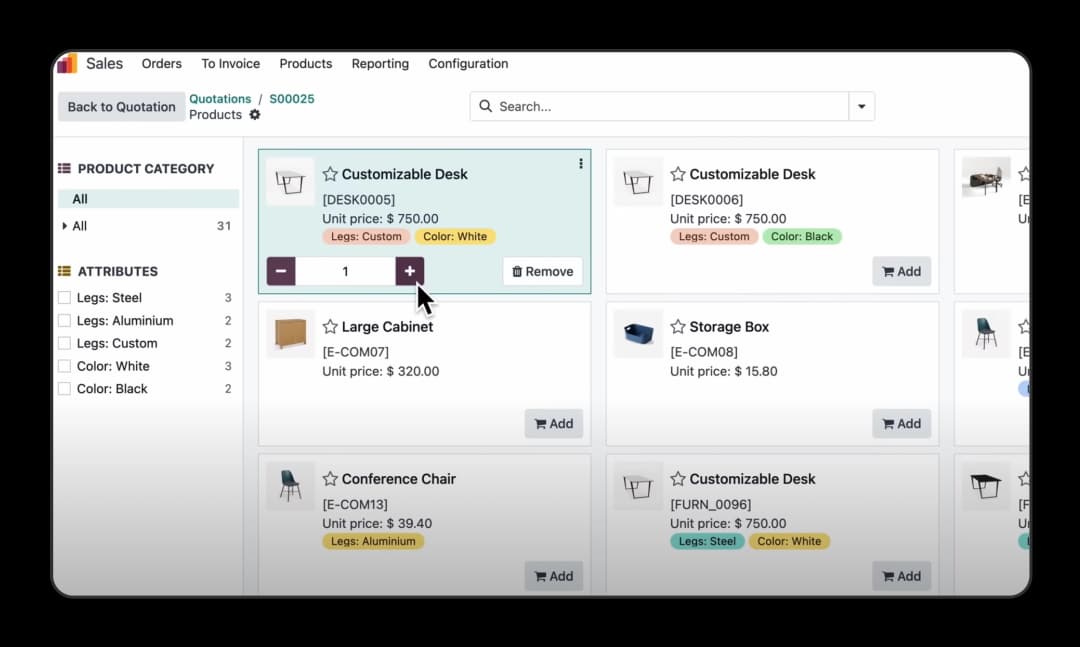Star the Large Cabinet product
This screenshot has height=647, width=1080.
(330, 327)
